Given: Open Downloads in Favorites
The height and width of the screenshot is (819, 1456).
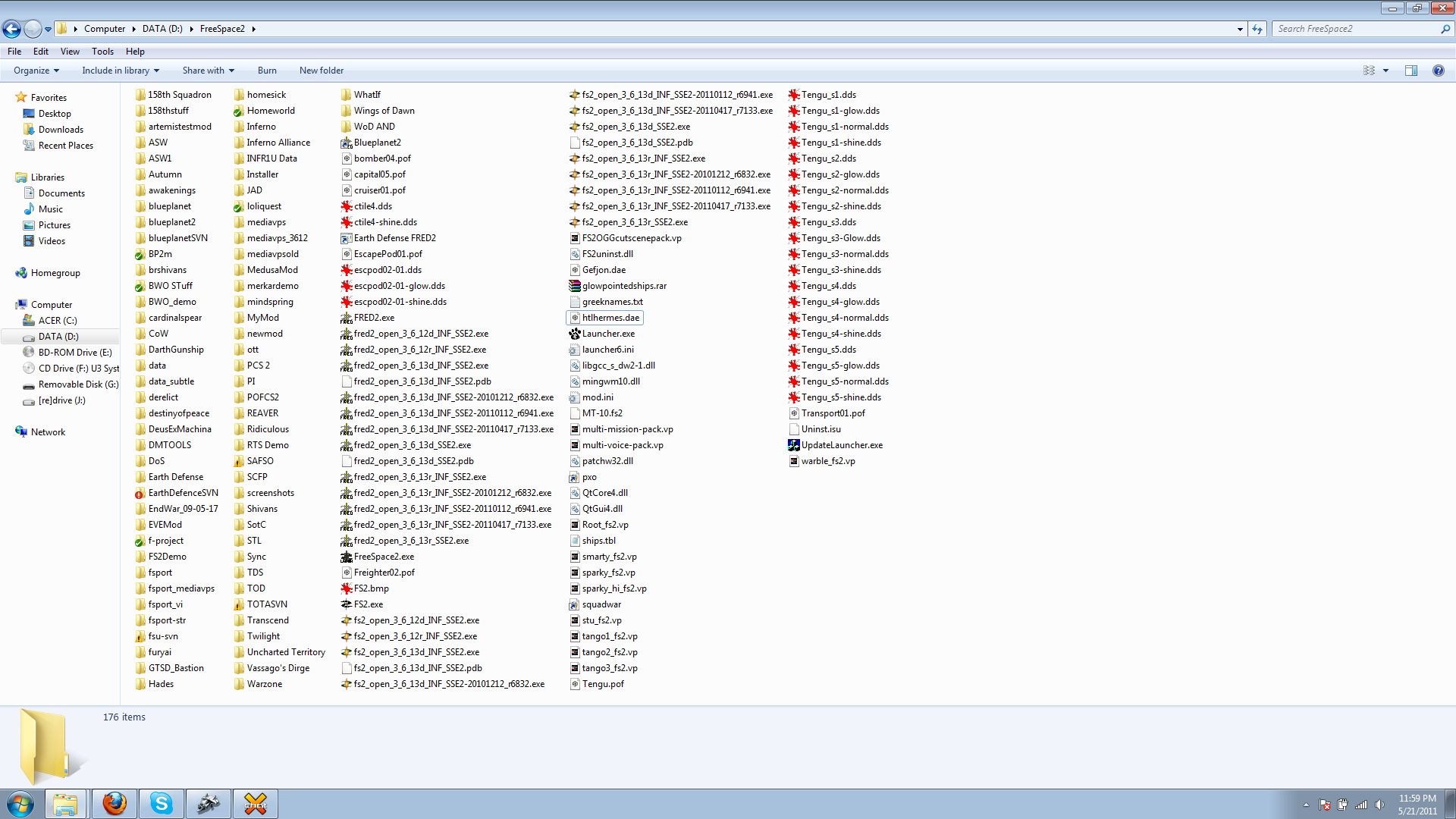Looking at the screenshot, I should pyautogui.click(x=61, y=130).
